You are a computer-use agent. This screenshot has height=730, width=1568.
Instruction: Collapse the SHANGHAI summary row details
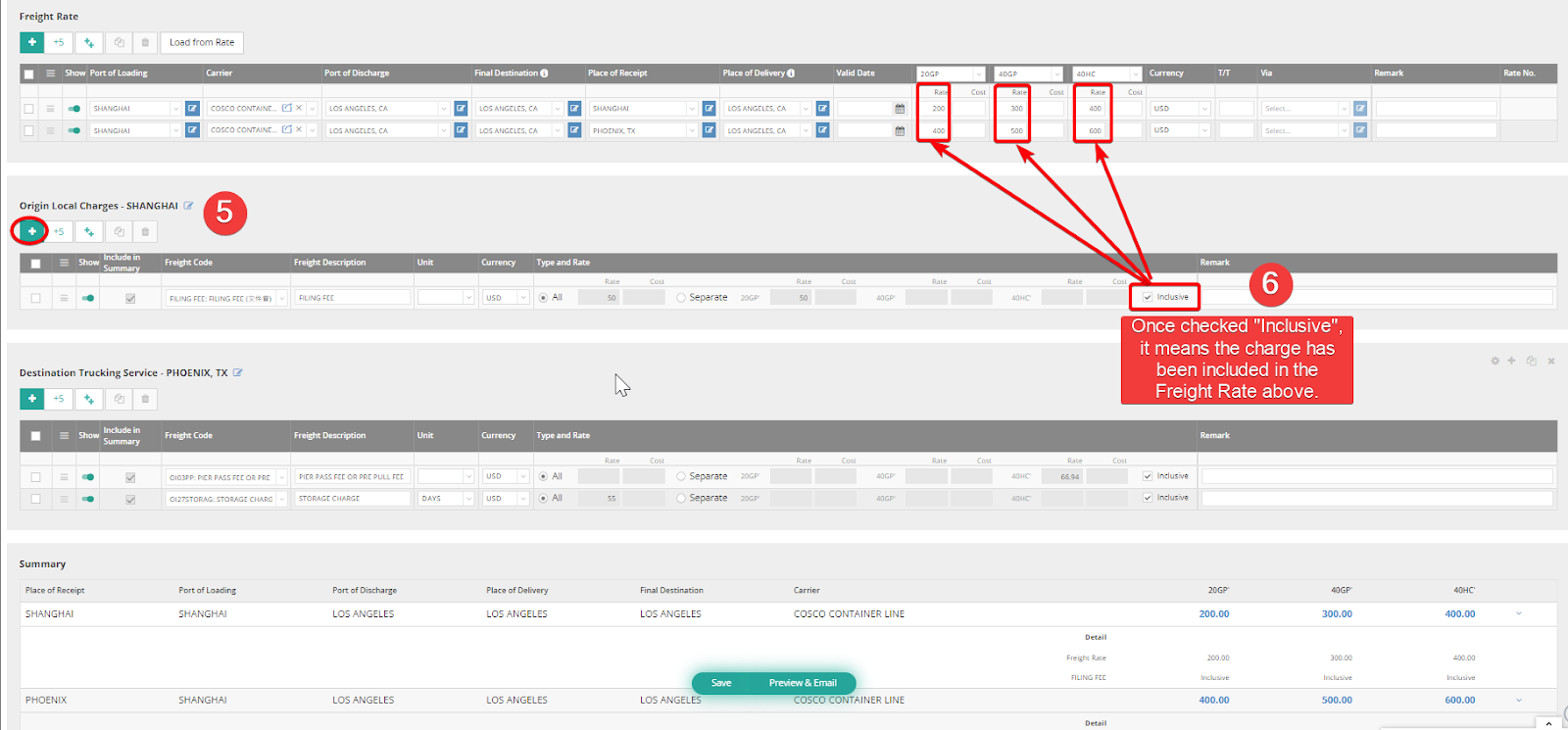pyautogui.click(x=1519, y=613)
